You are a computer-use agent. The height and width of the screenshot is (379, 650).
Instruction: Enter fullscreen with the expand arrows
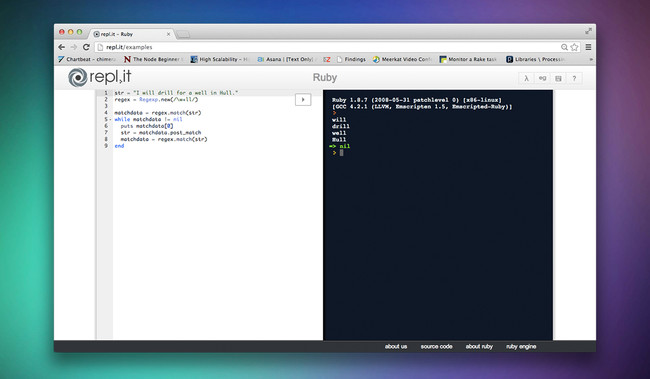pyautogui.click(x=588, y=31)
